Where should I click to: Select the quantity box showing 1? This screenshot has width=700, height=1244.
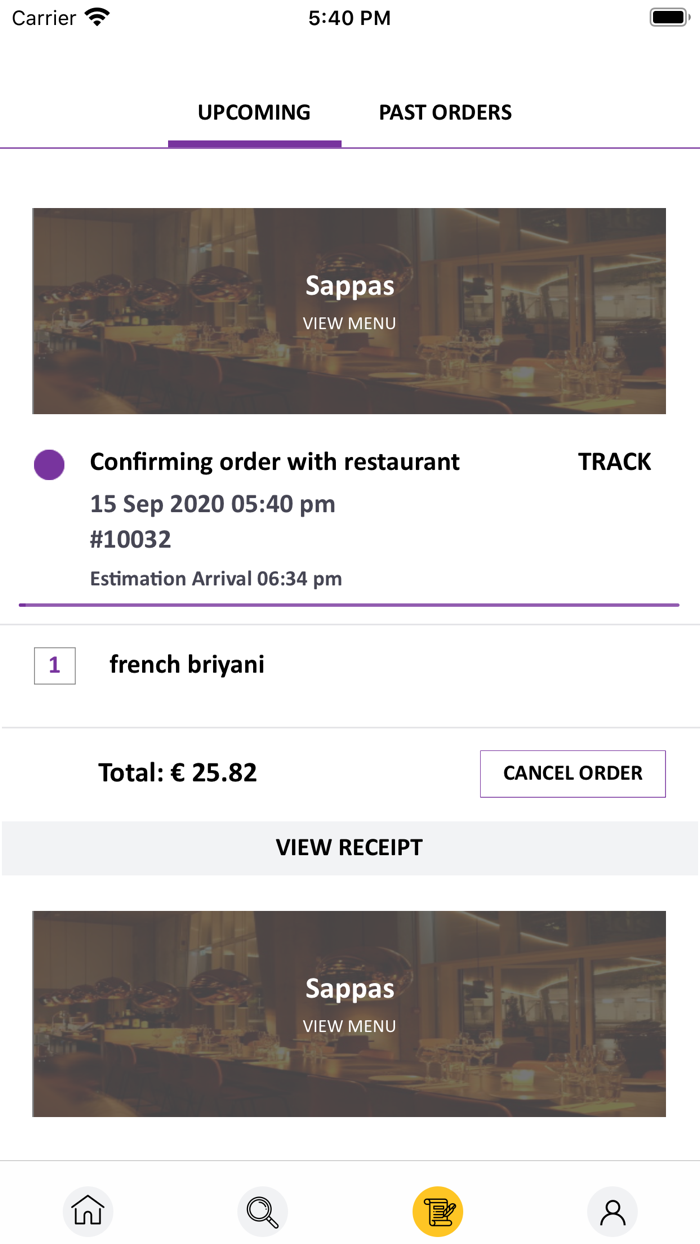click(55, 665)
